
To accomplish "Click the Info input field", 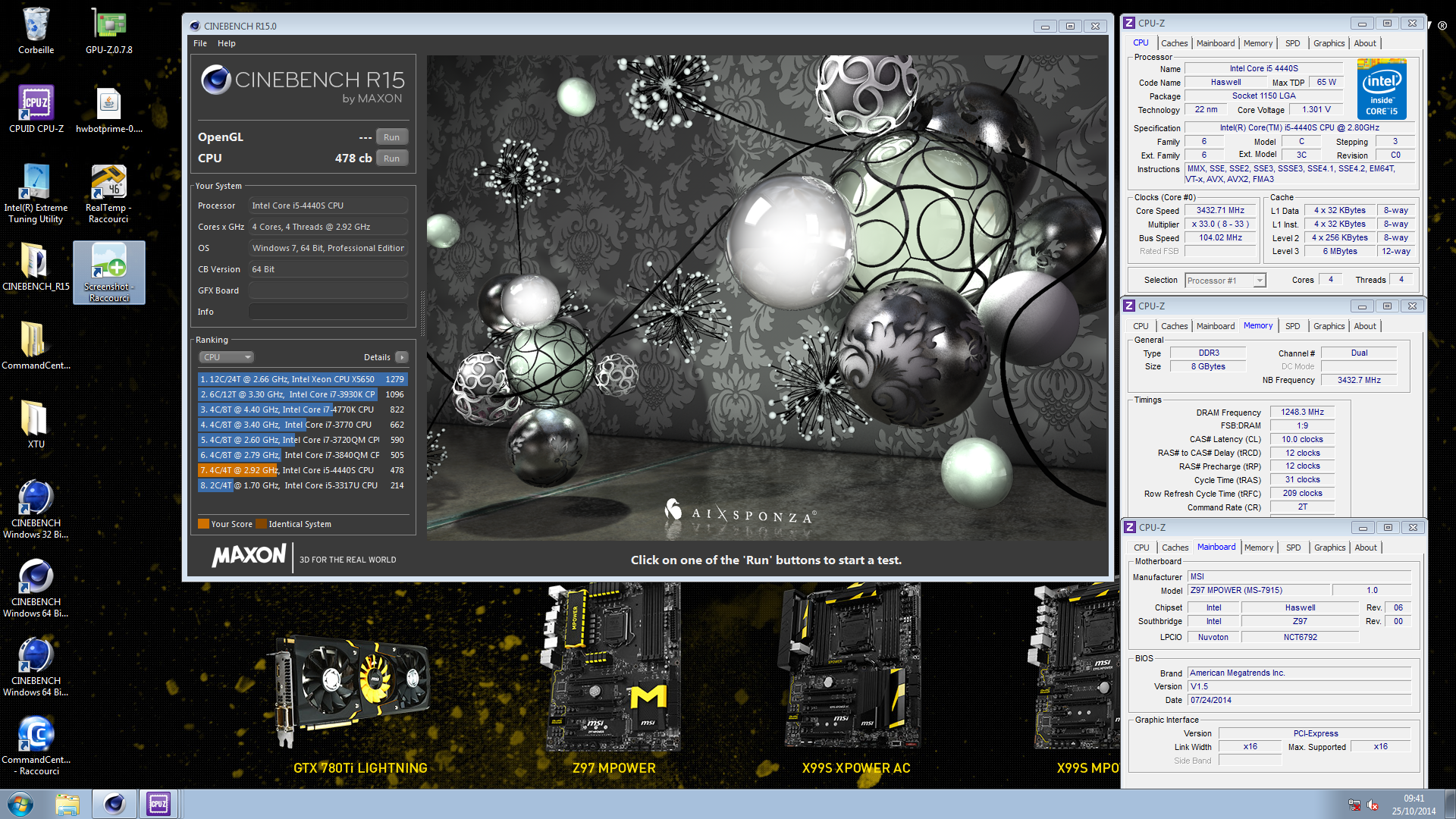I will point(328,312).
